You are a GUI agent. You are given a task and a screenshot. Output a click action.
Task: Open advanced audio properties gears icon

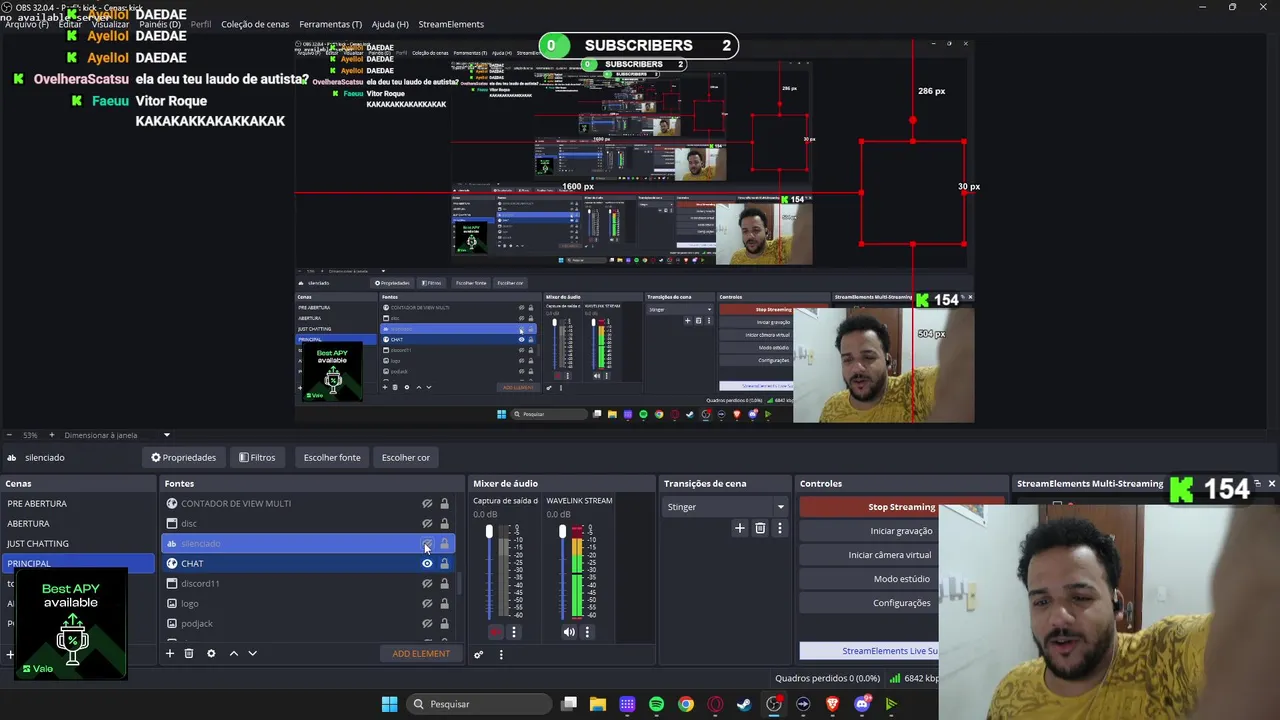point(479,655)
